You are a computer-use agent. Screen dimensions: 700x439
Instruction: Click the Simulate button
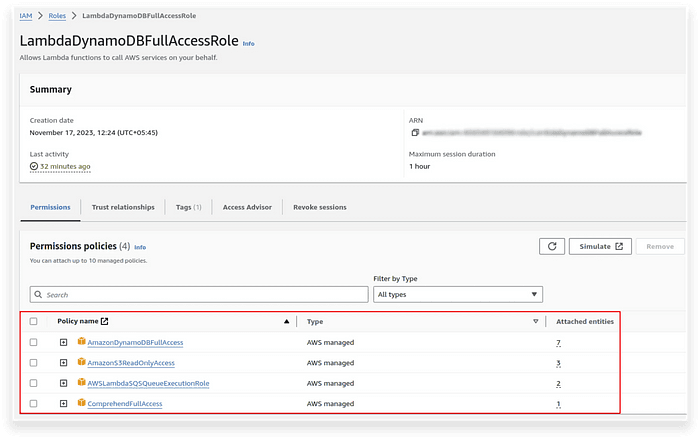(600, 247)
